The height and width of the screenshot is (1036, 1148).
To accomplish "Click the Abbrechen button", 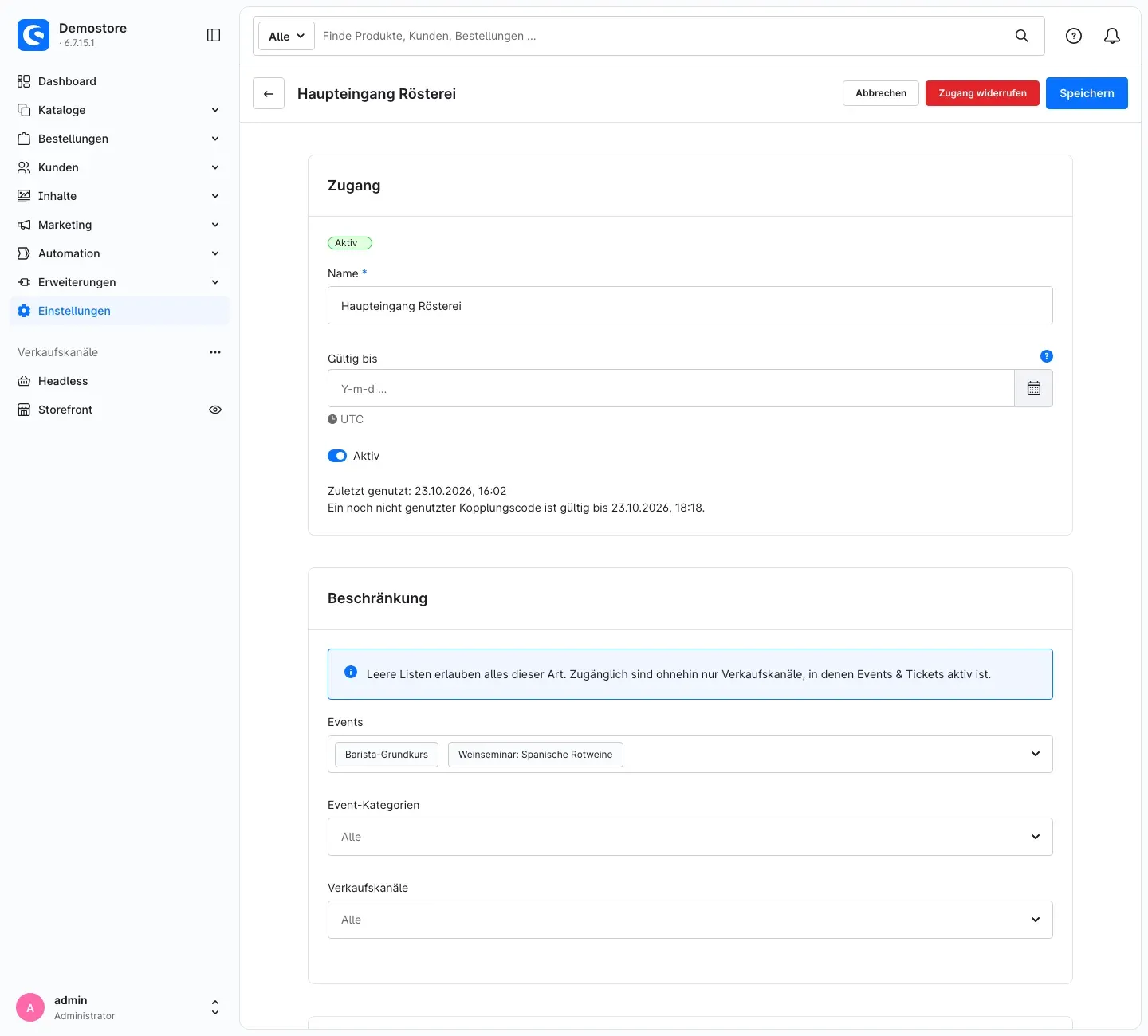I will coord(881,93).
